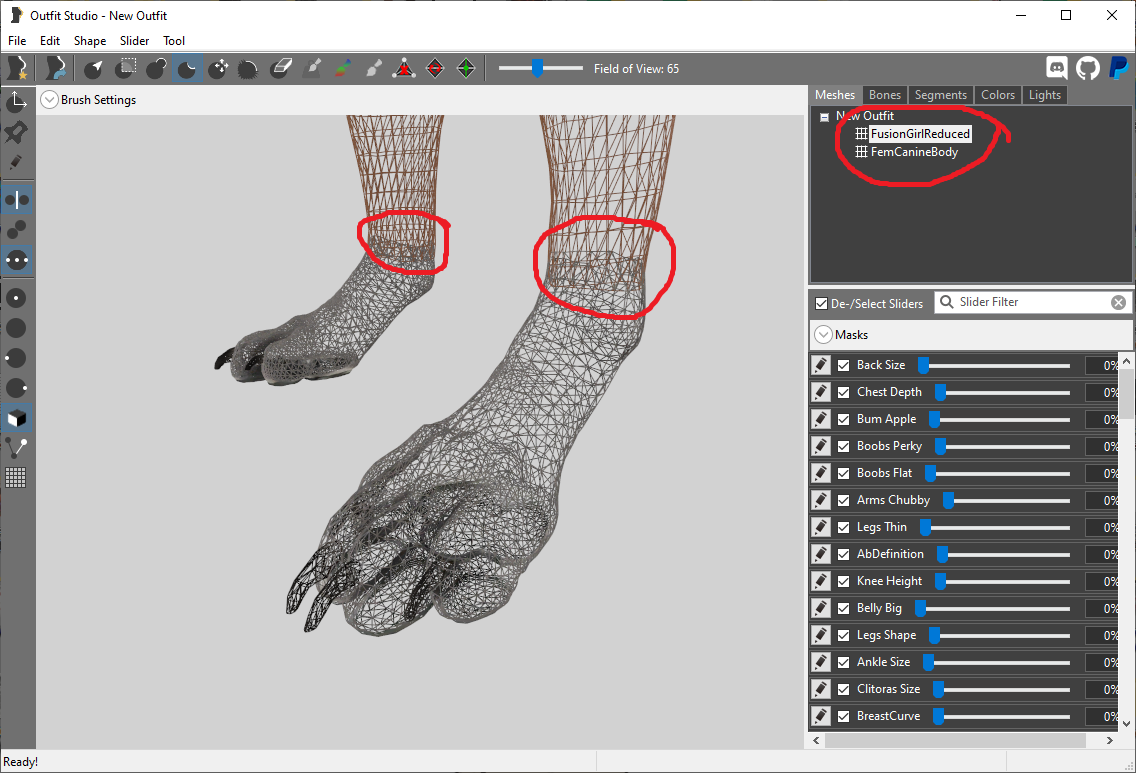Select the Select/pointer tool

(x=93, y=69)
